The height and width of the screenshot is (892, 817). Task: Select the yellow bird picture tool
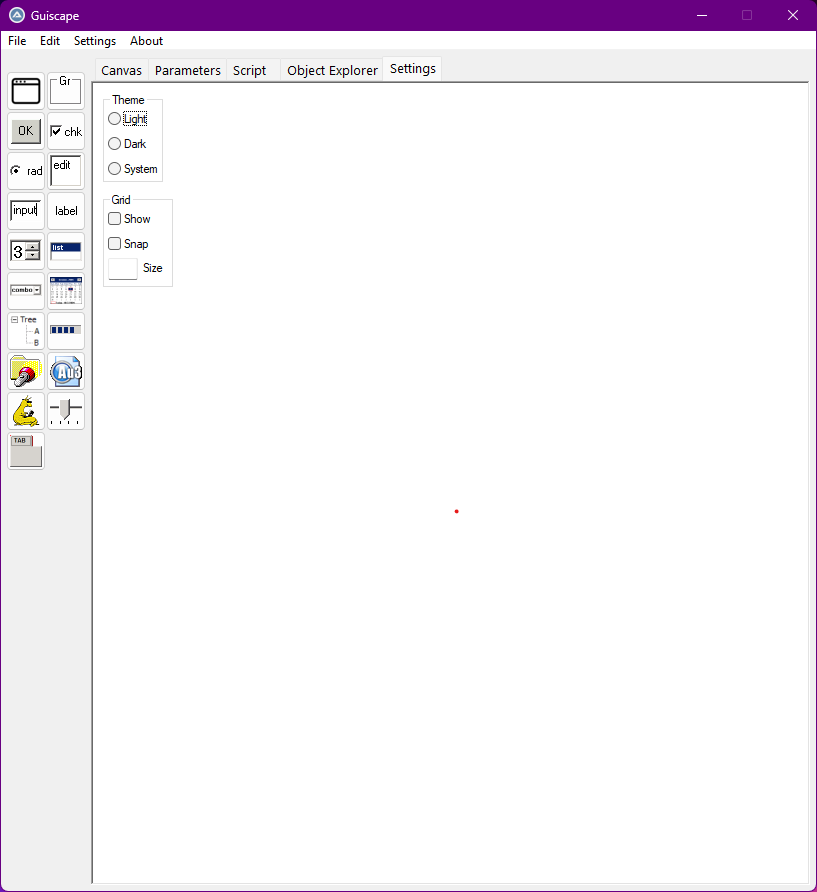pos(26,411)
